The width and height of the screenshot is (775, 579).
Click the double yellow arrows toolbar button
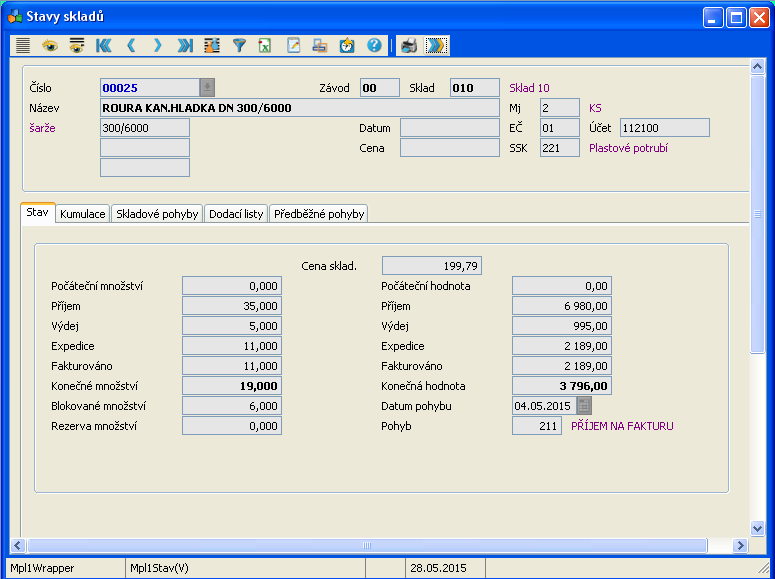point(436,45)
